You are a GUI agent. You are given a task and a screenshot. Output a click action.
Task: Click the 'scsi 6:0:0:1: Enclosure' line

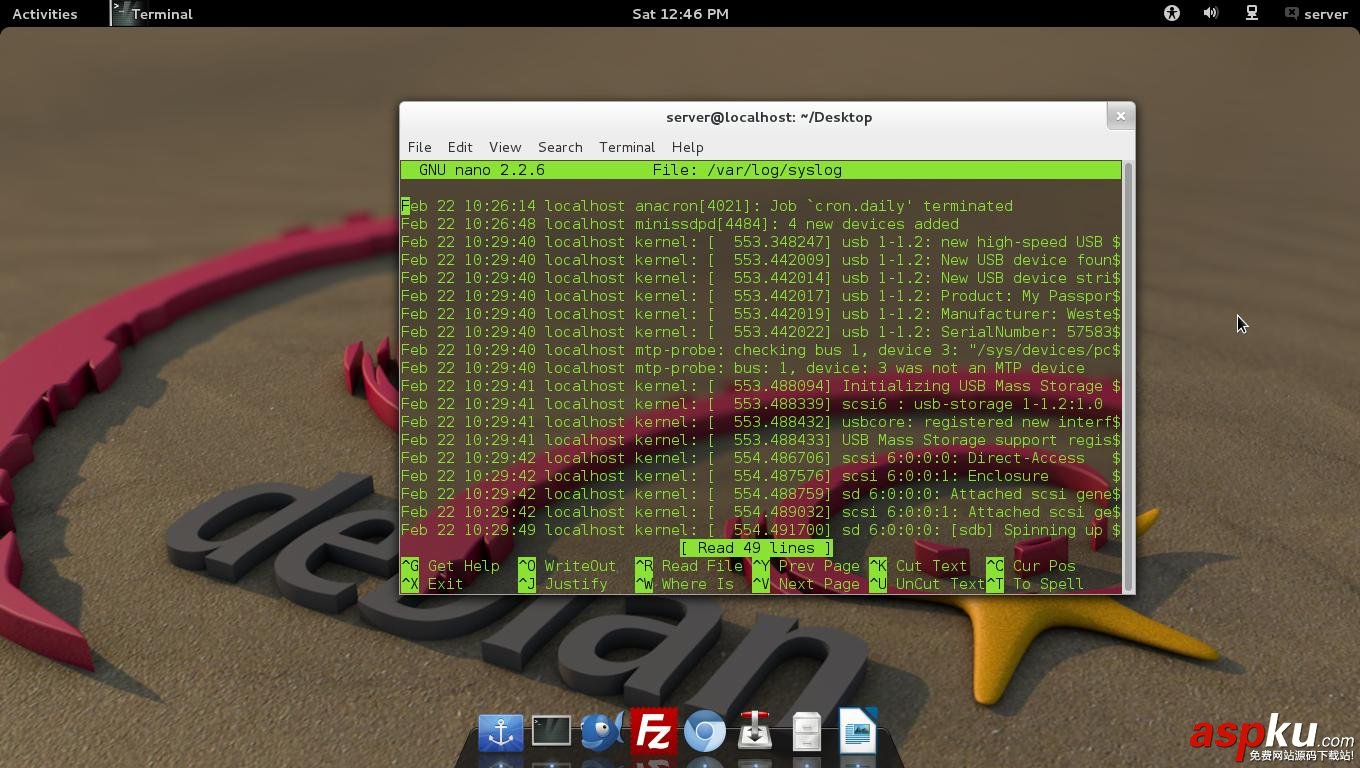[760, 476]
